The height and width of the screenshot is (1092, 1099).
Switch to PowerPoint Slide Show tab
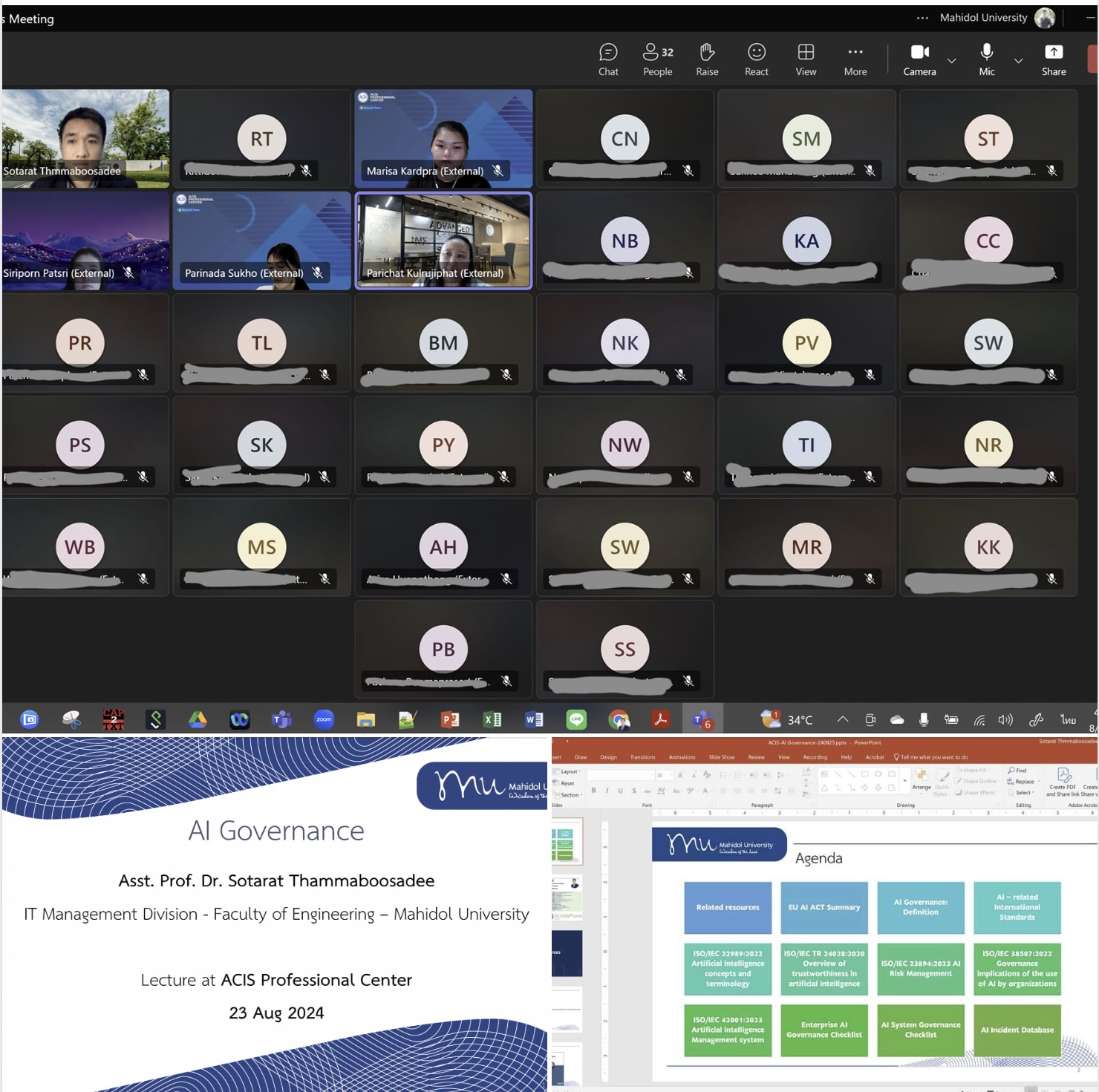[721, 757]
